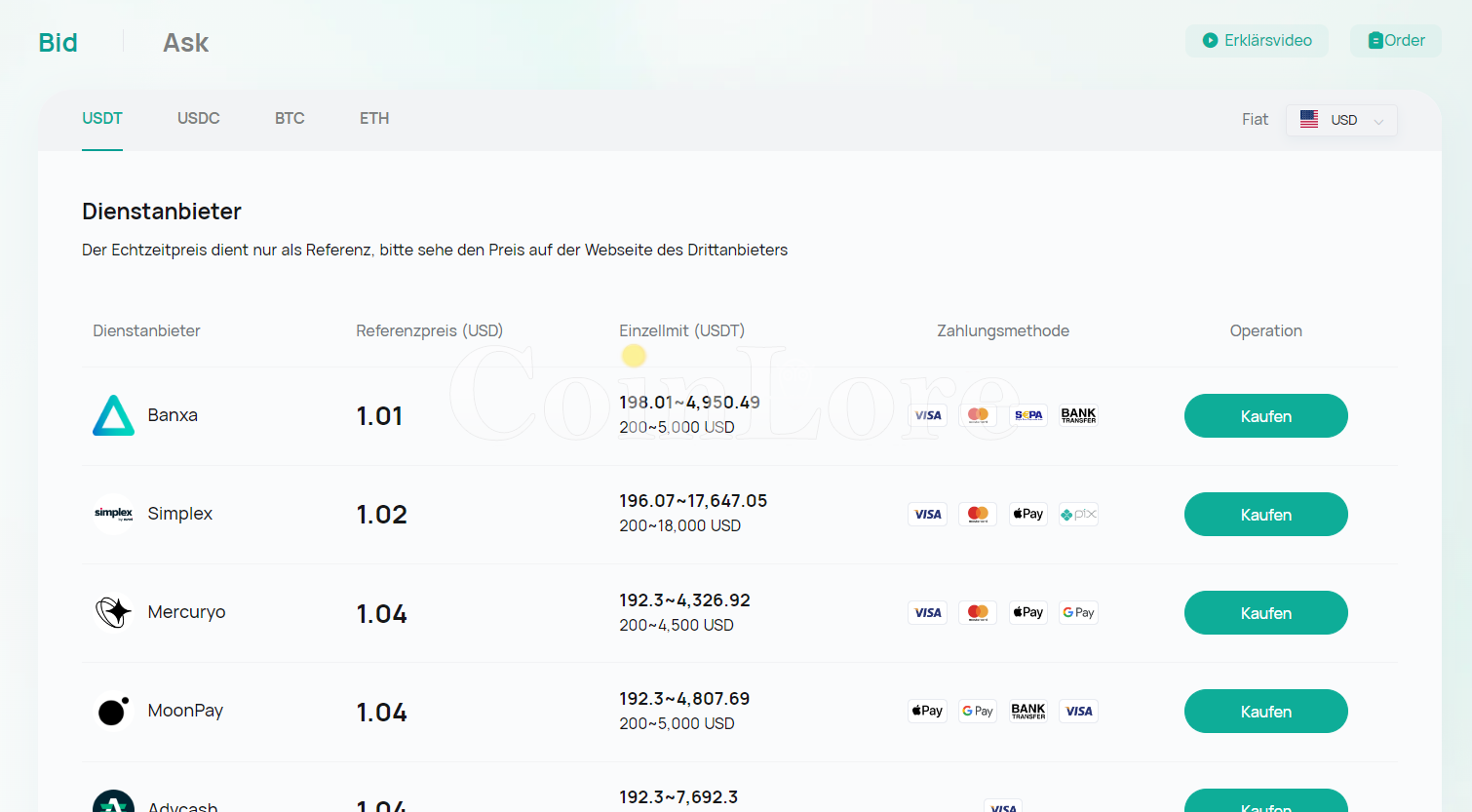Click the Visa icon in MoonPay row
Screen dimensions: 1472x812
pos(1078,711)
